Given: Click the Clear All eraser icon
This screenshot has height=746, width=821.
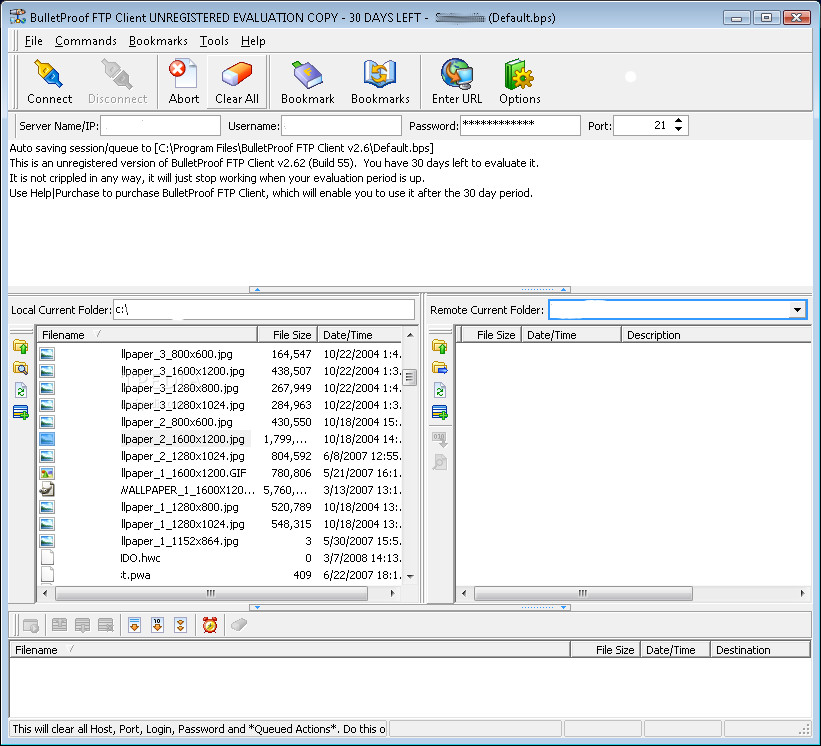Looking at the screenshot, I should [237, 73].
